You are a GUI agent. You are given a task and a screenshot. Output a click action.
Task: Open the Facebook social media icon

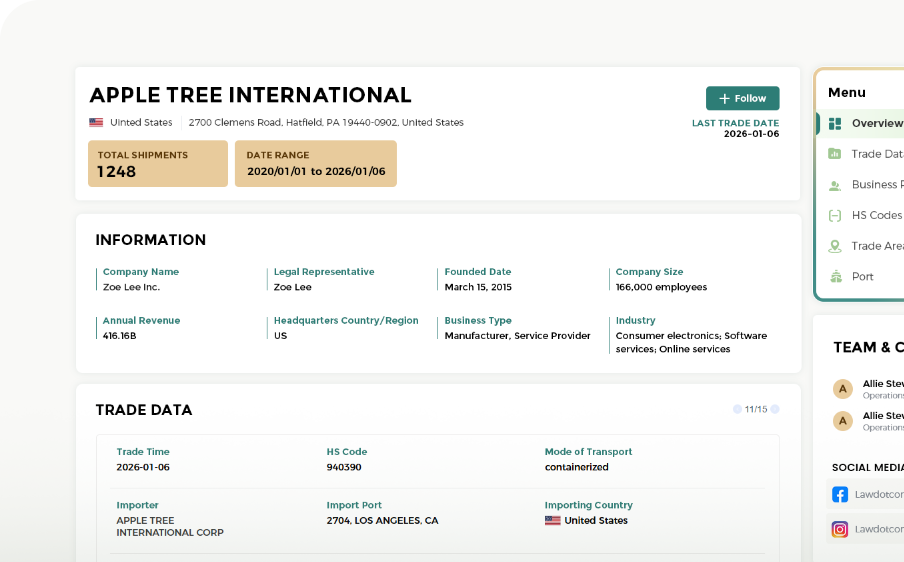[840, 494]
